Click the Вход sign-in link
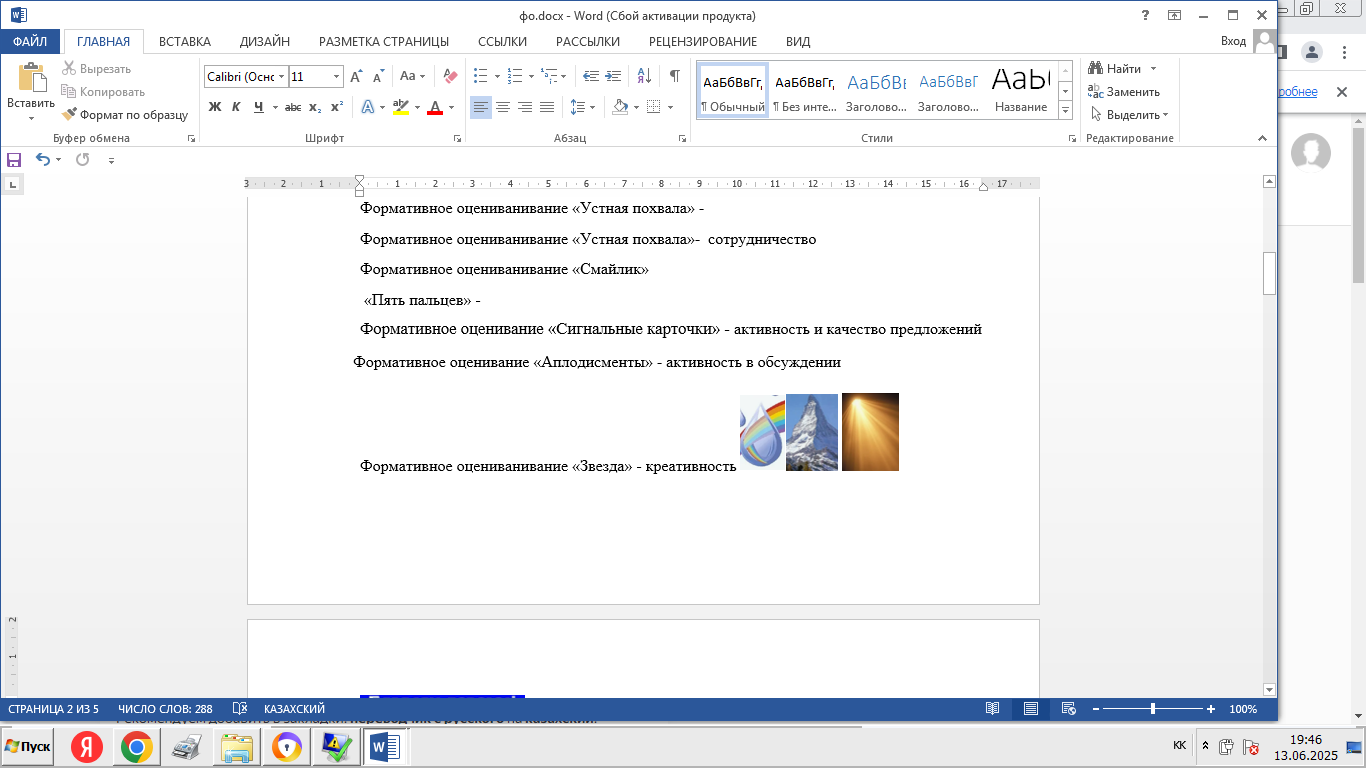The height and width of the screenshot is (768, 1366). coord(1233,41)
